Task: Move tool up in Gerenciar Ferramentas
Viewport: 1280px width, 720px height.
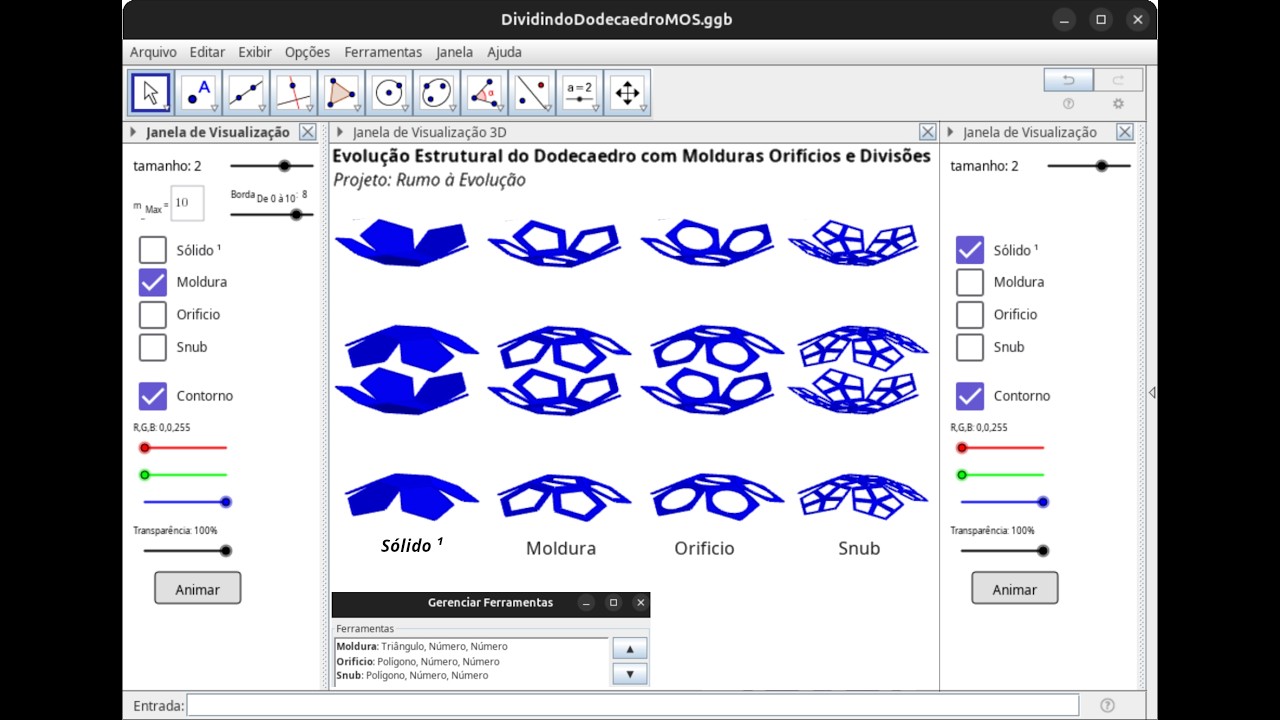Action: [x=629, y=648]
